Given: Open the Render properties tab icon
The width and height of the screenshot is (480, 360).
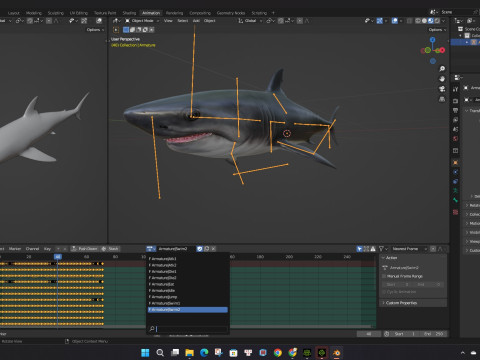Looking at the screenshot, I should coord(455,101).
